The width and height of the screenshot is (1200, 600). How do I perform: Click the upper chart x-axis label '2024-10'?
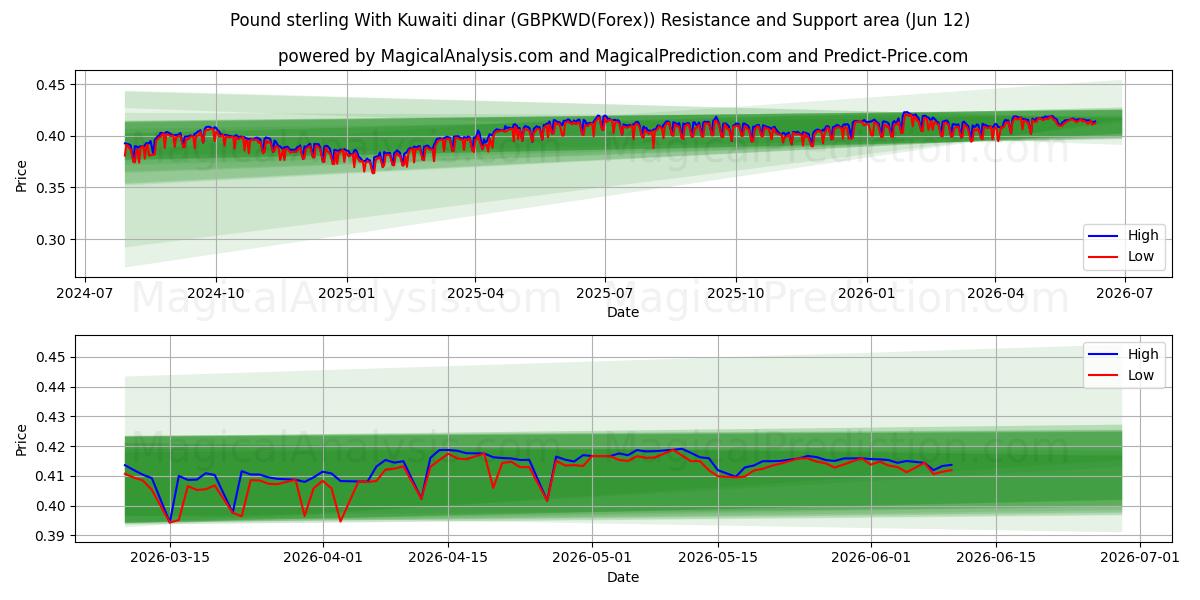(x=216, y=294)
